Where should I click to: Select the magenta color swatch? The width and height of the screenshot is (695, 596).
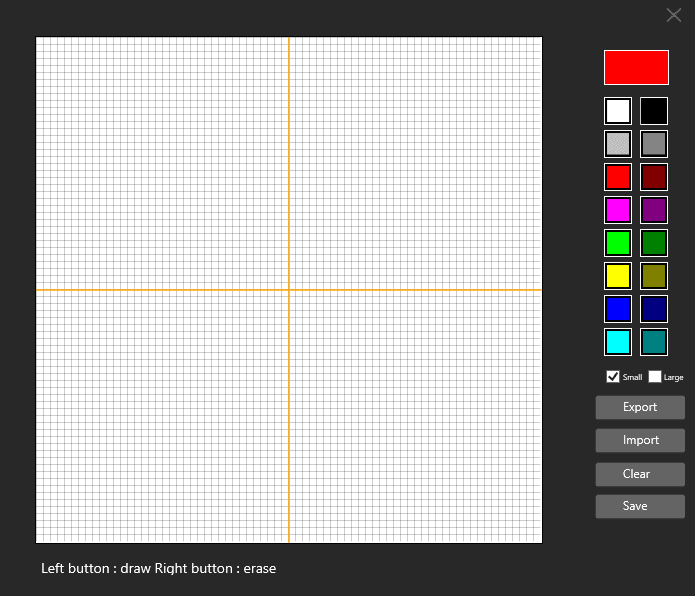point(618,210)
